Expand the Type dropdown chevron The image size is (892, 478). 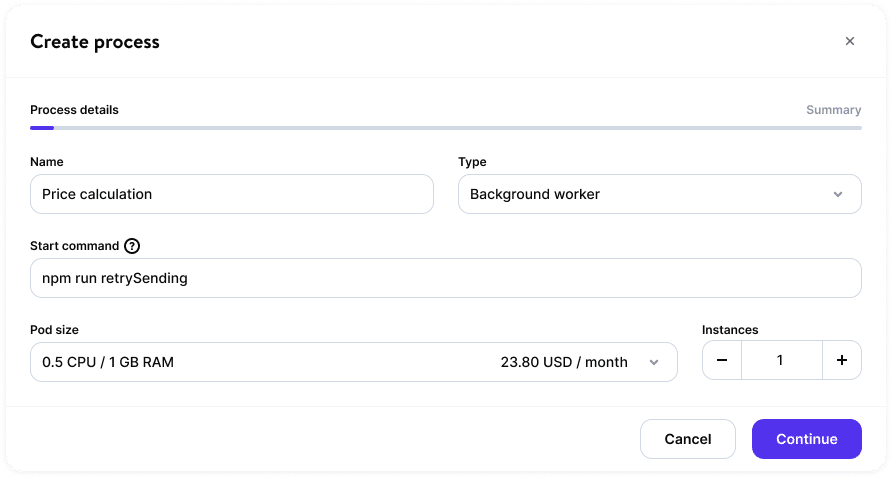838,195
